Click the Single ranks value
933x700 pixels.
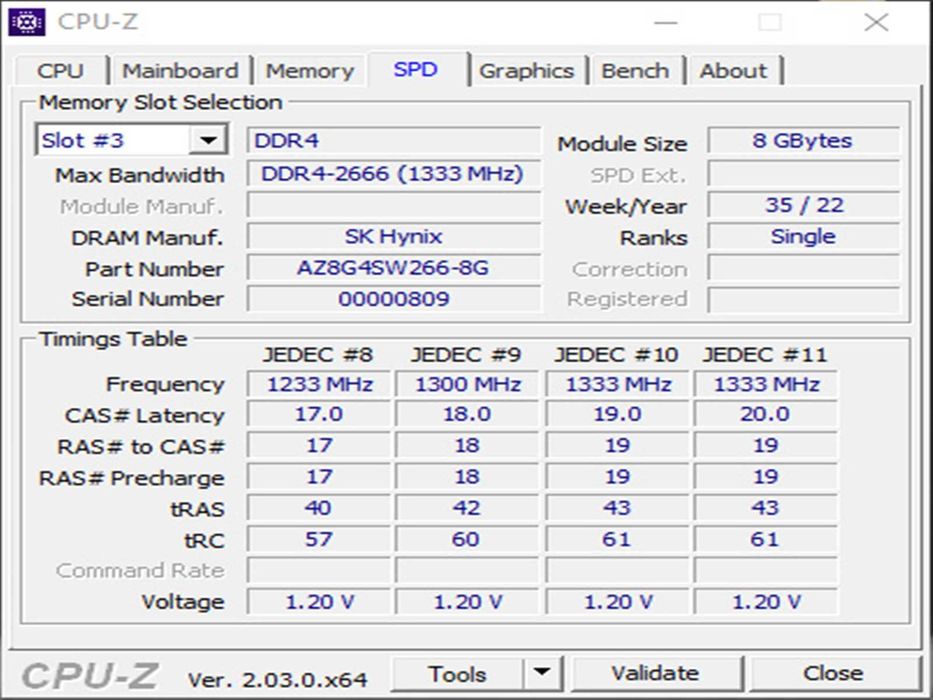click(x=803, y=236)
